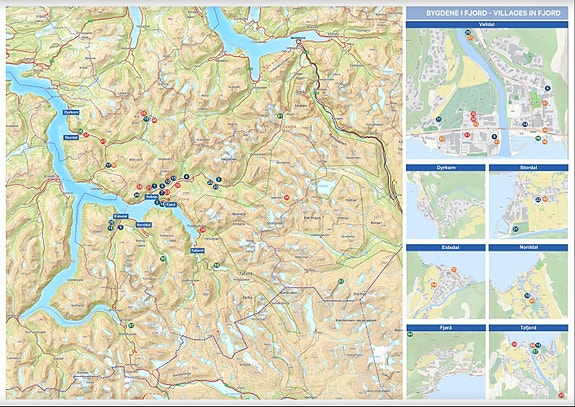Click the Stordal label on the main map
The image size is (575, 407).
point(71,138)
